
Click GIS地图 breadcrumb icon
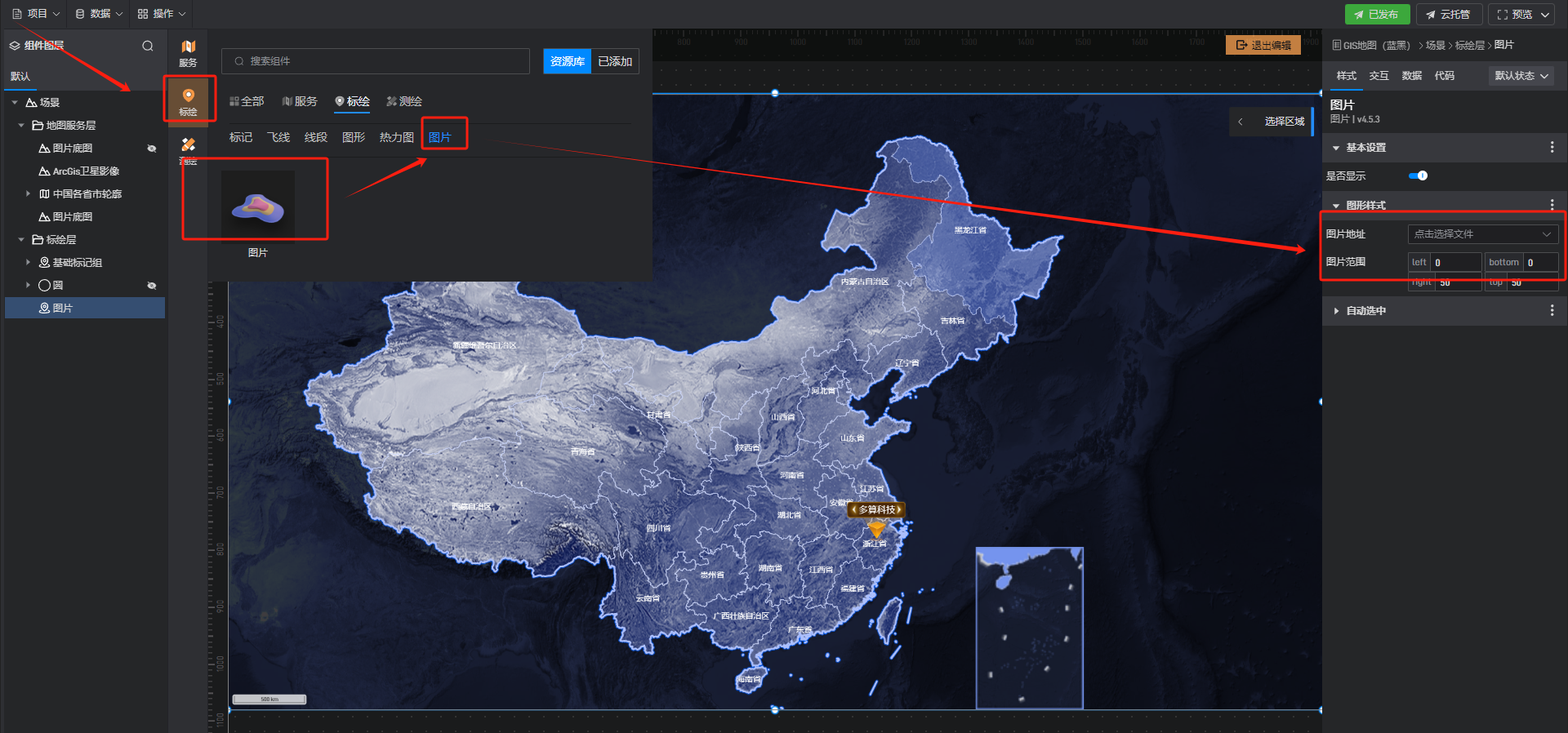[1337, 45]
